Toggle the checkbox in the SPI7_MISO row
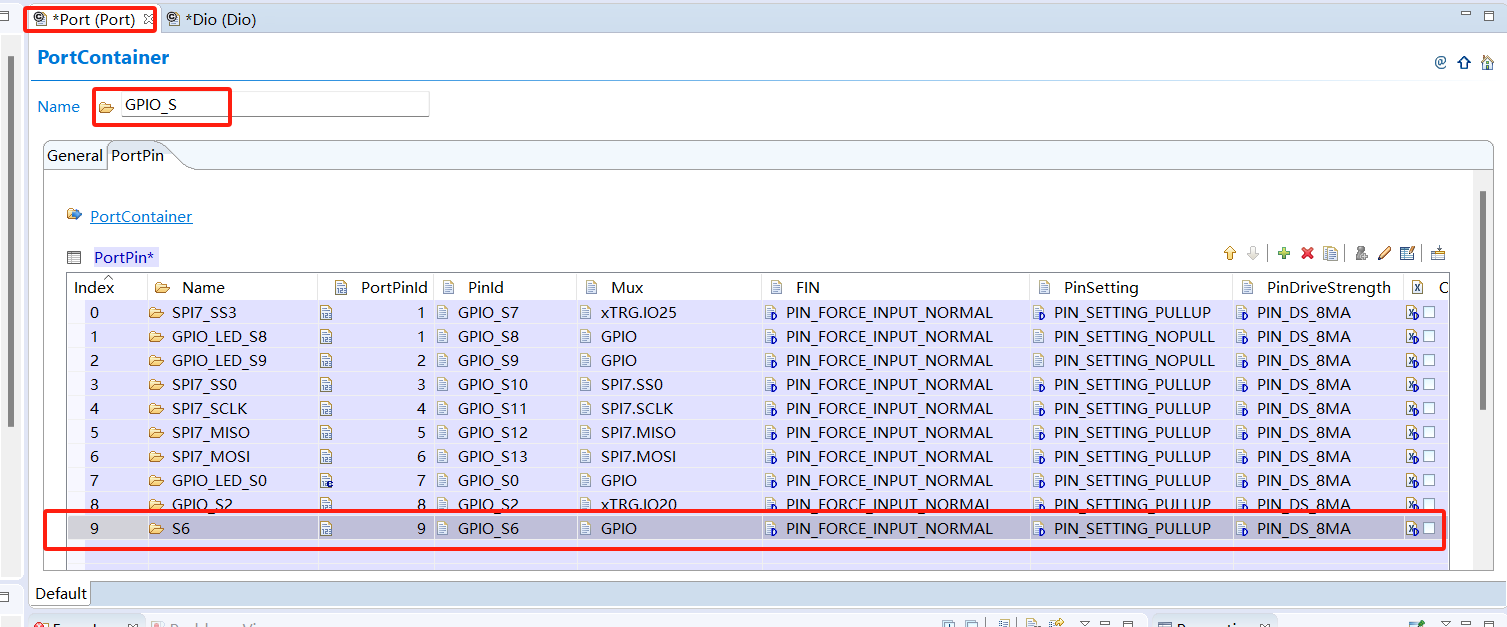Image resolution: width=1507 pixels, height=627 pixels. (1429, 432)
